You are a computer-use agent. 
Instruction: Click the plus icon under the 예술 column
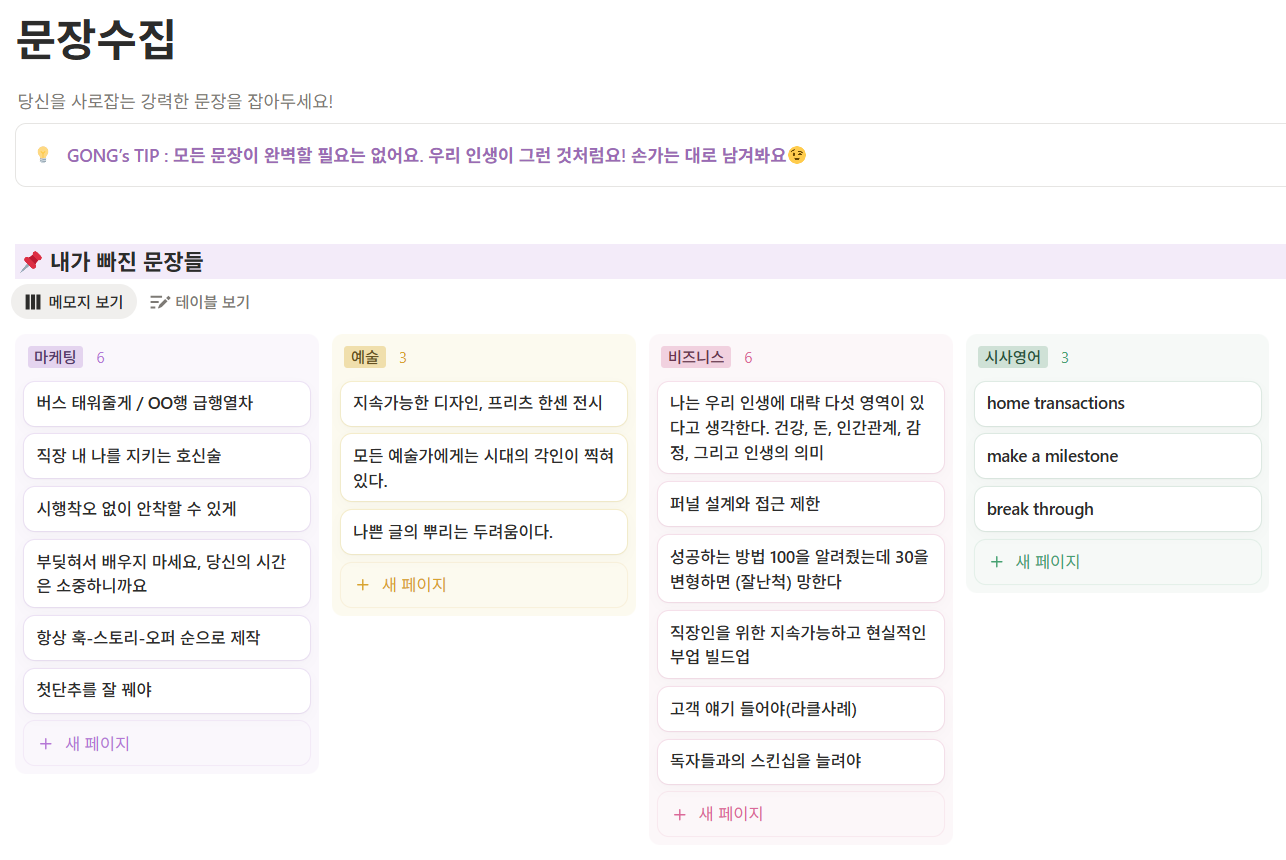coord(363,584)
